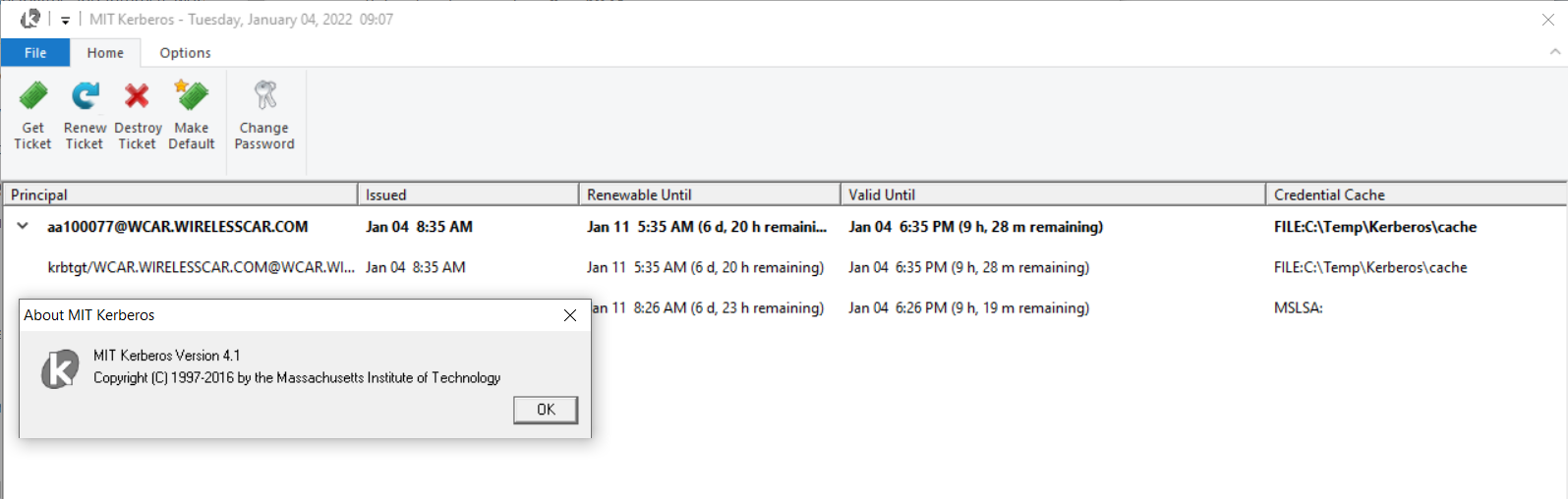Collapse the ribbon with the chevron arrow
The width and height of the screenshot is (1568, 499).
coord(1554,52)
